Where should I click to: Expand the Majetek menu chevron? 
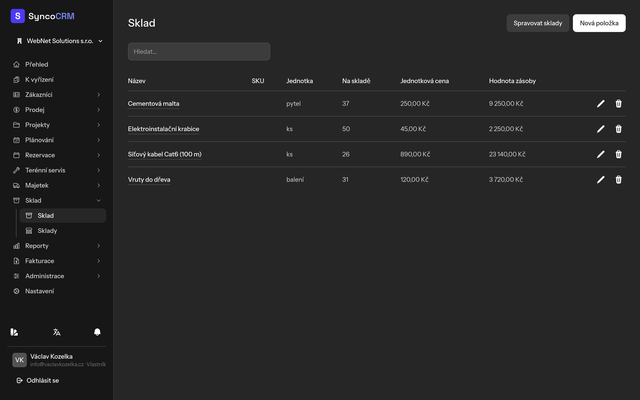pos(98,185)
